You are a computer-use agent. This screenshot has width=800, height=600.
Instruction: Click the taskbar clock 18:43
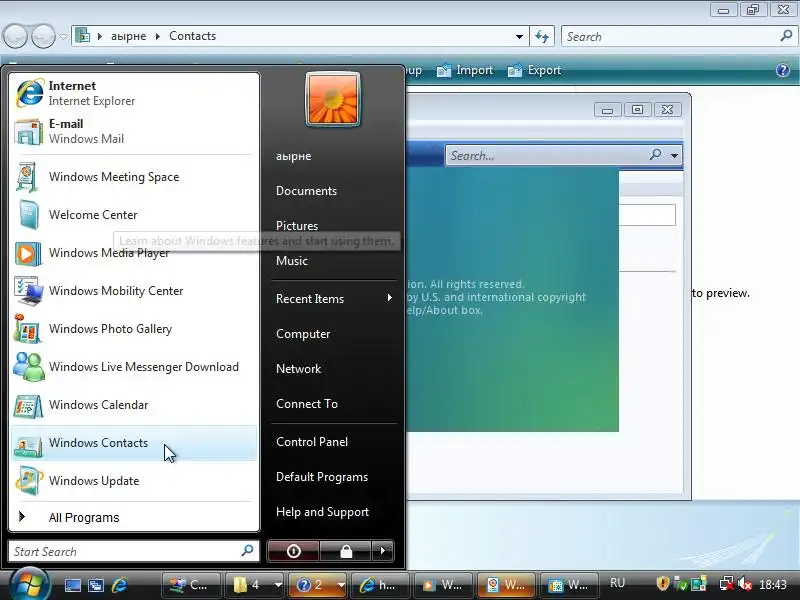[773, 584]
